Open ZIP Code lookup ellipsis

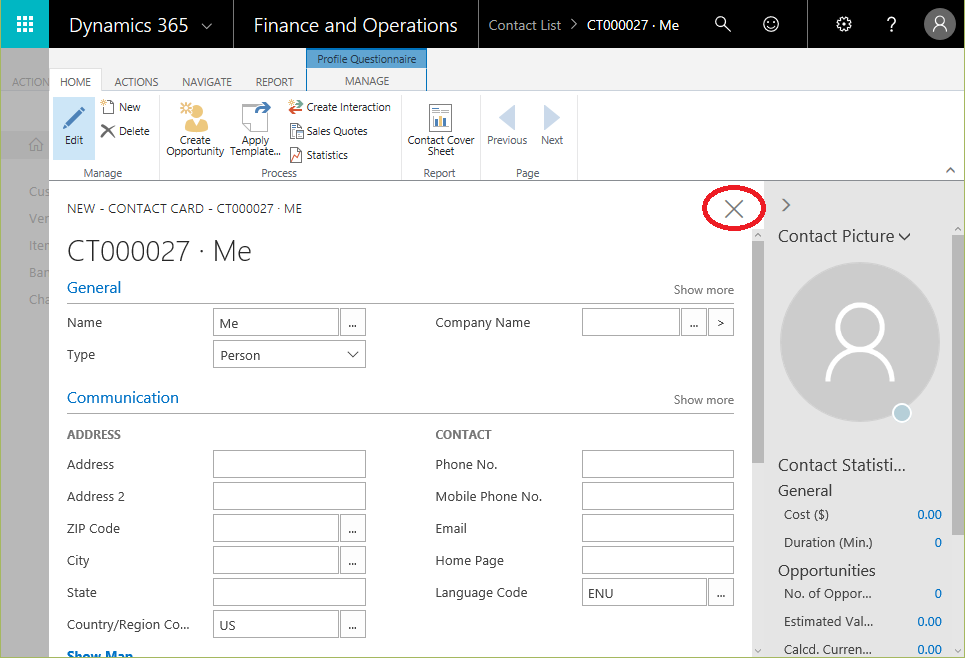click(x=353, y=528)
